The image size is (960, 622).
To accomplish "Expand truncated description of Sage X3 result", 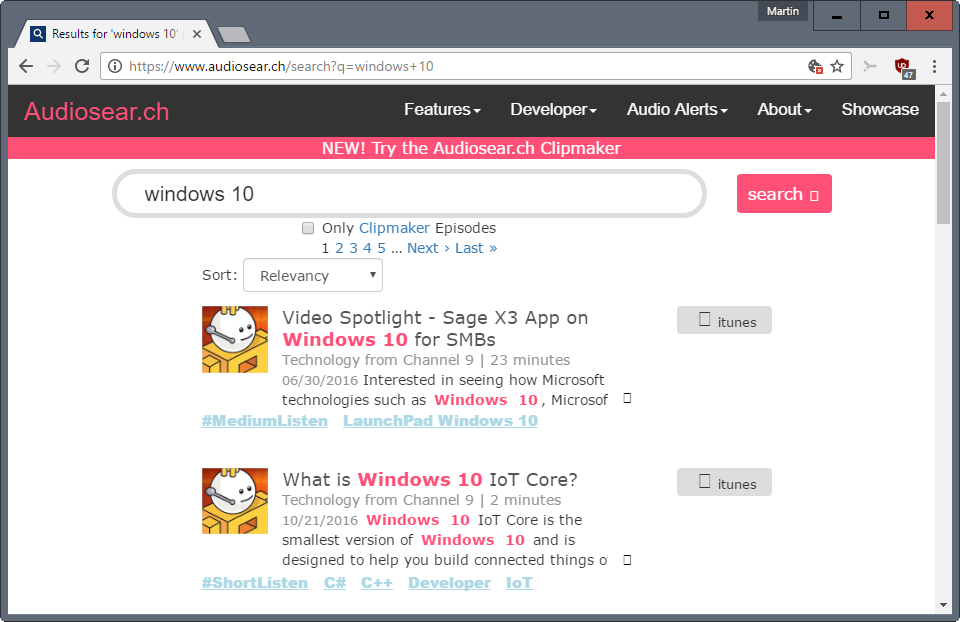I will [627, 399].
